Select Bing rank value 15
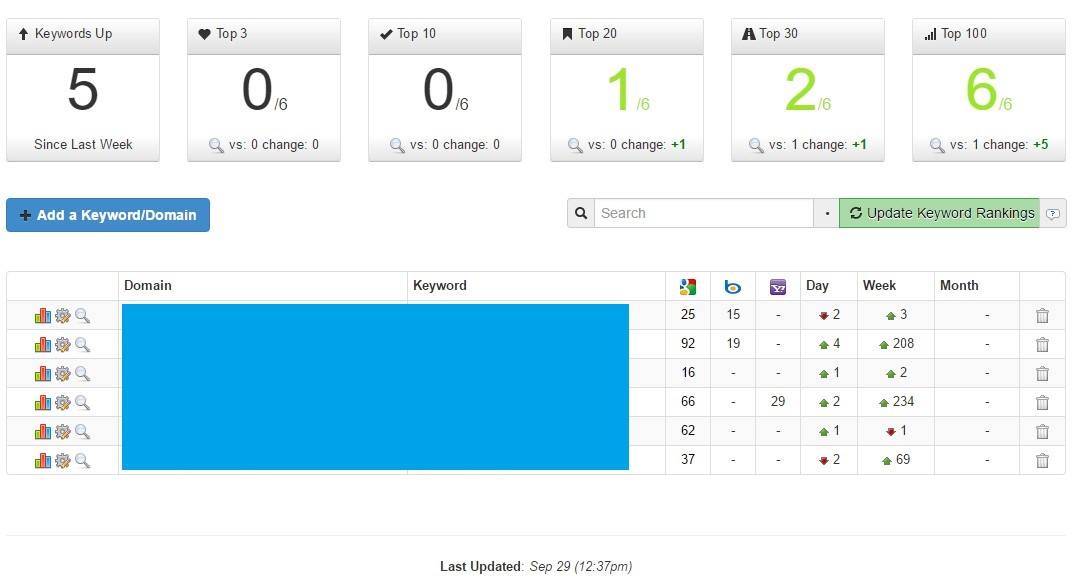Image resolution: width=1073 pixels, height=582 pixels. click(x=733, y=314)
